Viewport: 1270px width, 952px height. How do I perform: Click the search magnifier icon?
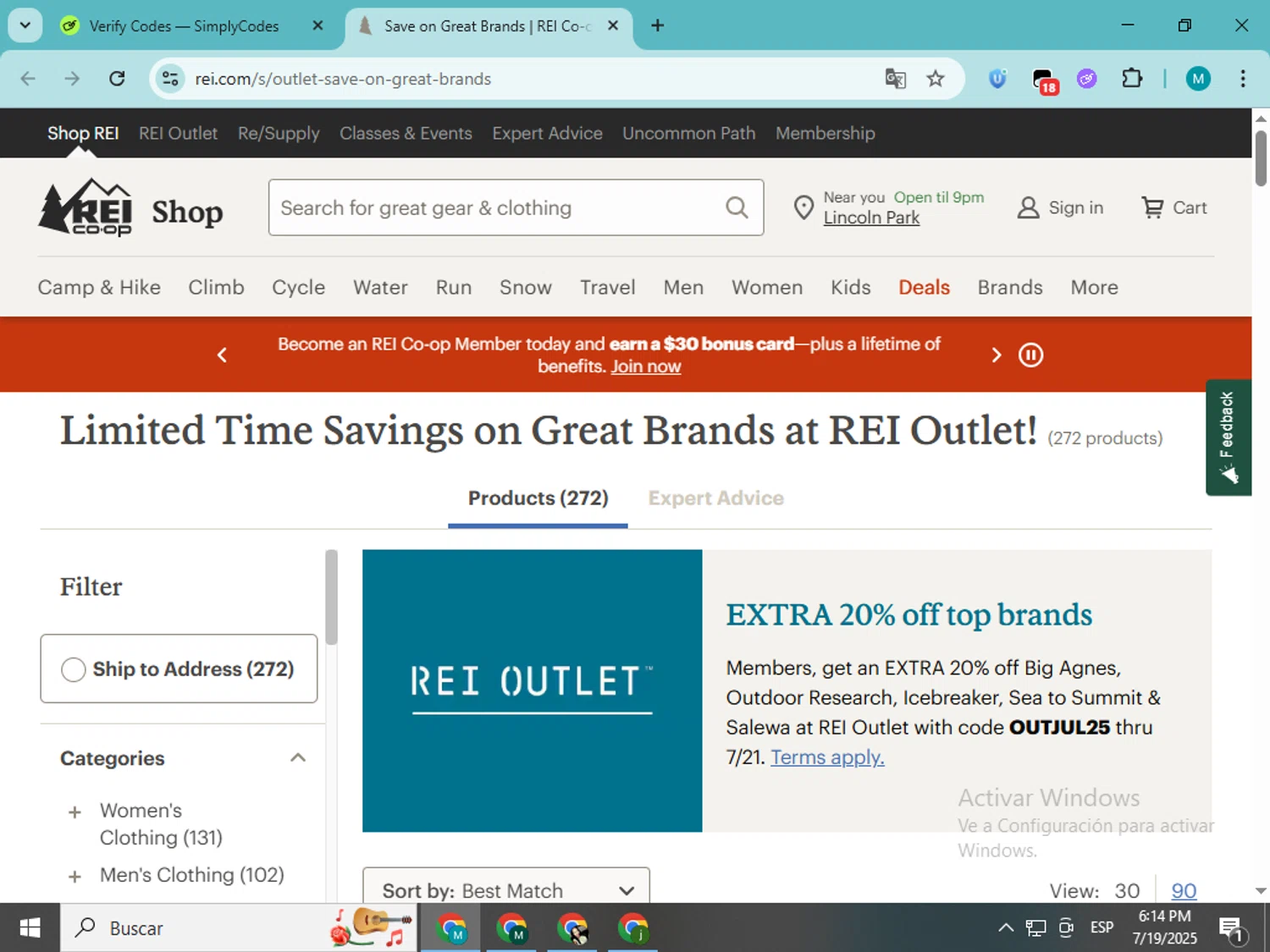pyautogui.click(x=737, y=207)
